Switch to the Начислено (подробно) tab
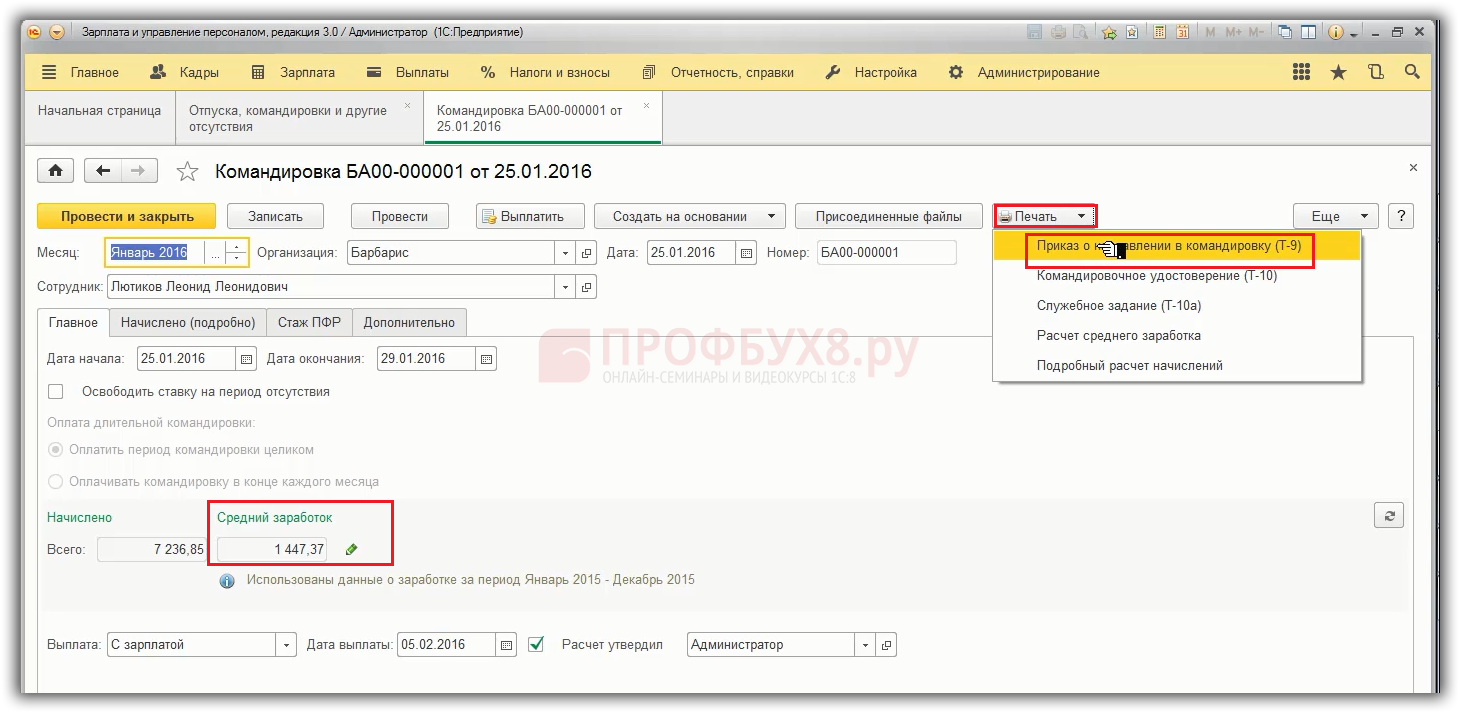Image resolution: width=1460 pixels, height=713 pixels. point(188,322)
